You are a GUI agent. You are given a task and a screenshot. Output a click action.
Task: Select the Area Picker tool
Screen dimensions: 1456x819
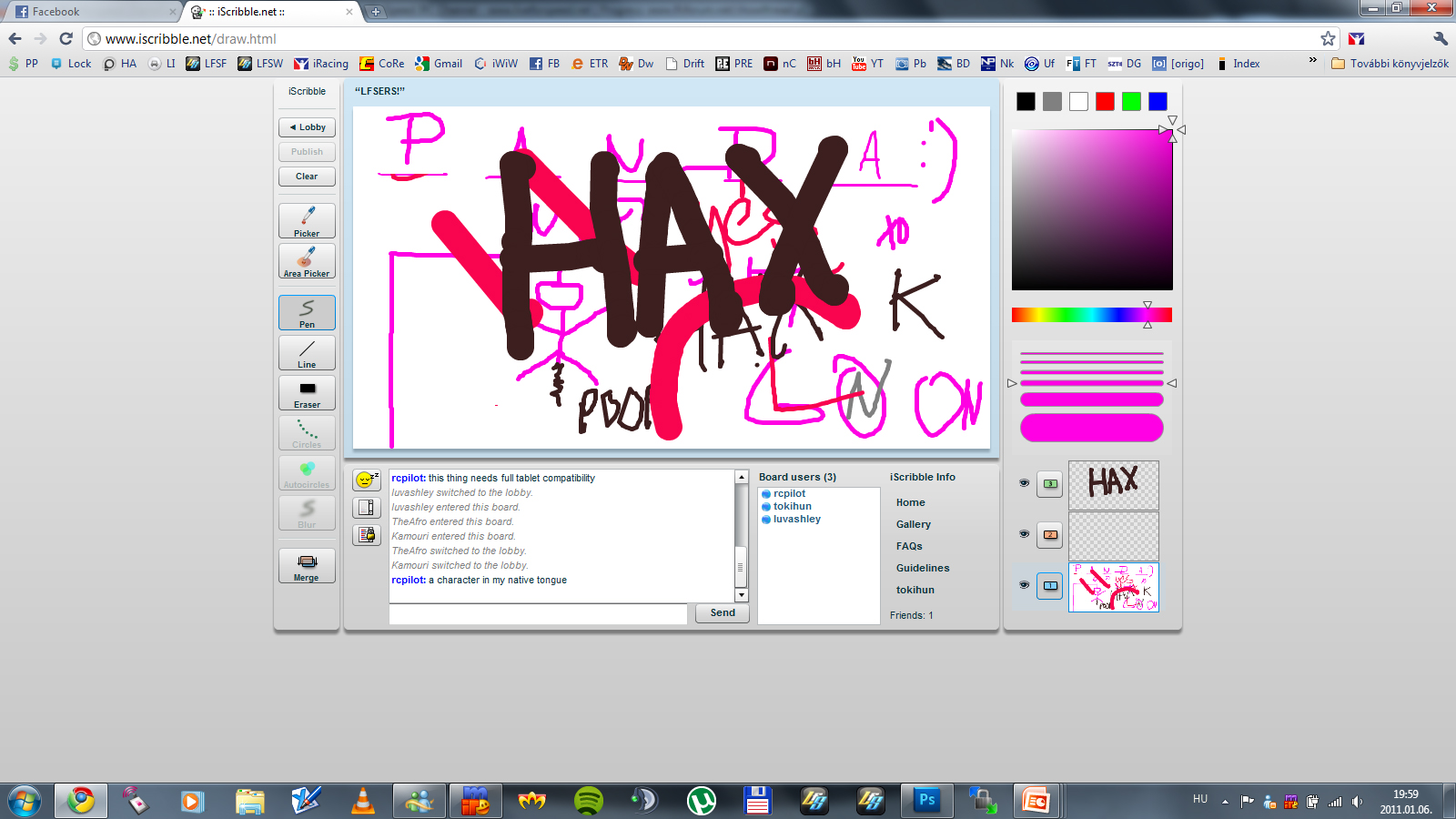coord(307,260)
